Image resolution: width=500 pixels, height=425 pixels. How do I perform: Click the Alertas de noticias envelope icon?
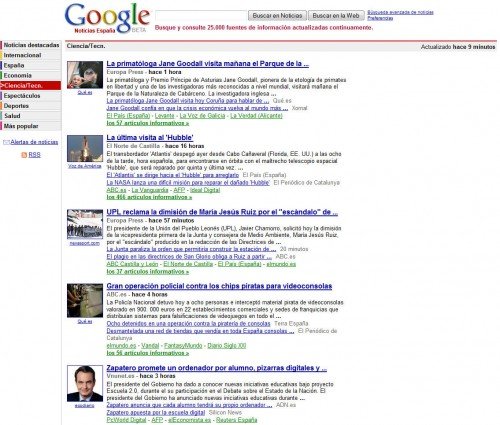pos(6,142)
